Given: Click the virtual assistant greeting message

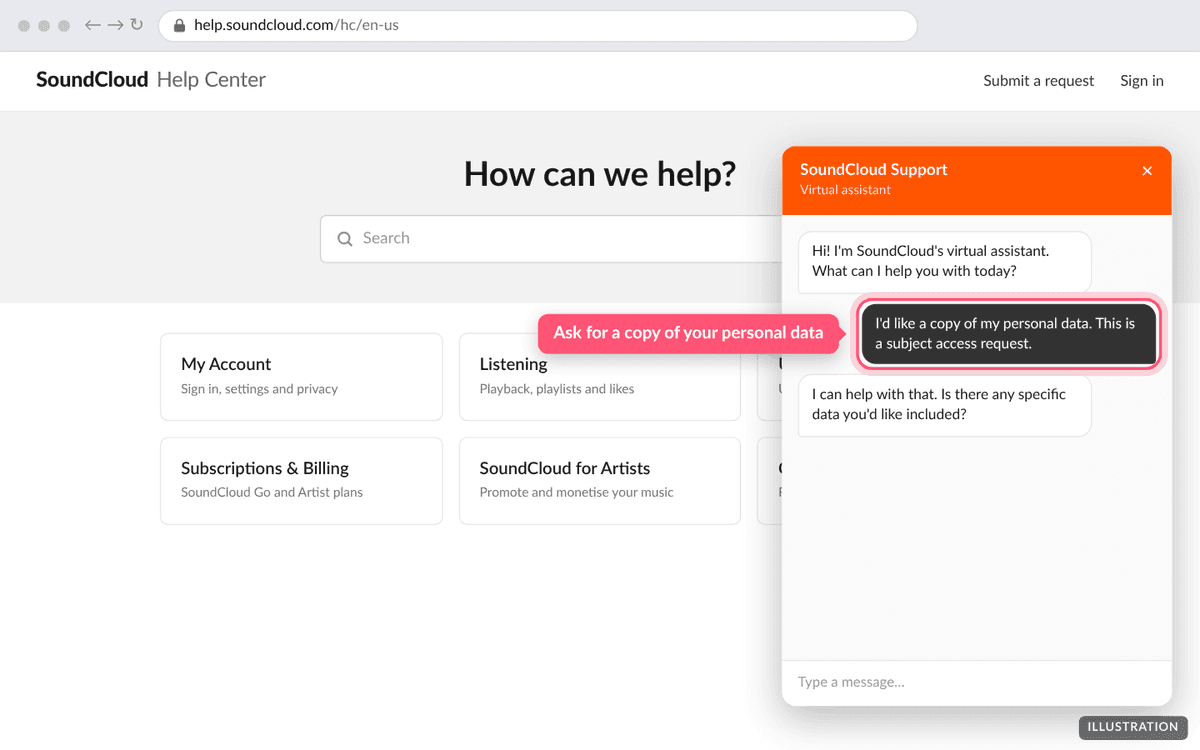Looking at the screenshot, I should tap(944, 262).
